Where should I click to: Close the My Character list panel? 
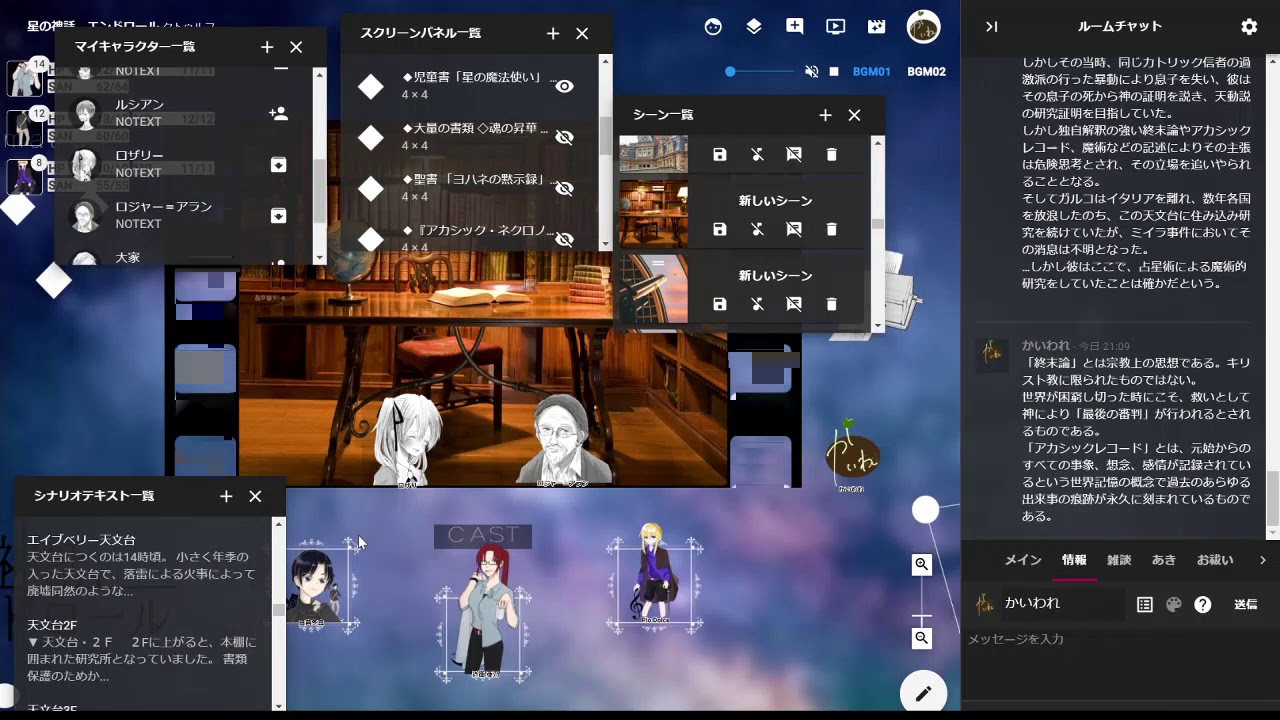[x=296, y=47]
